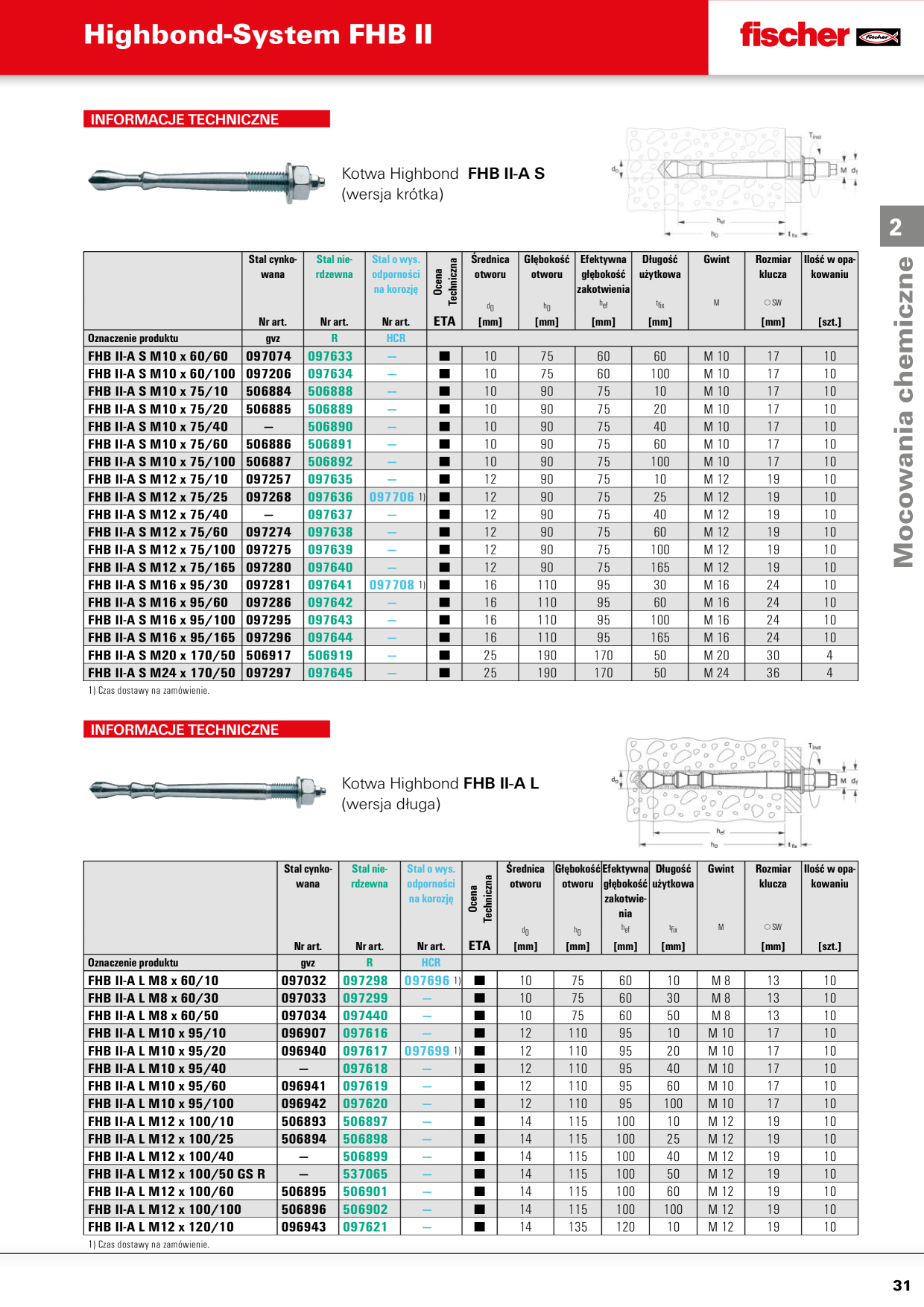Click stainless article number 097645

tap(331, 673)
